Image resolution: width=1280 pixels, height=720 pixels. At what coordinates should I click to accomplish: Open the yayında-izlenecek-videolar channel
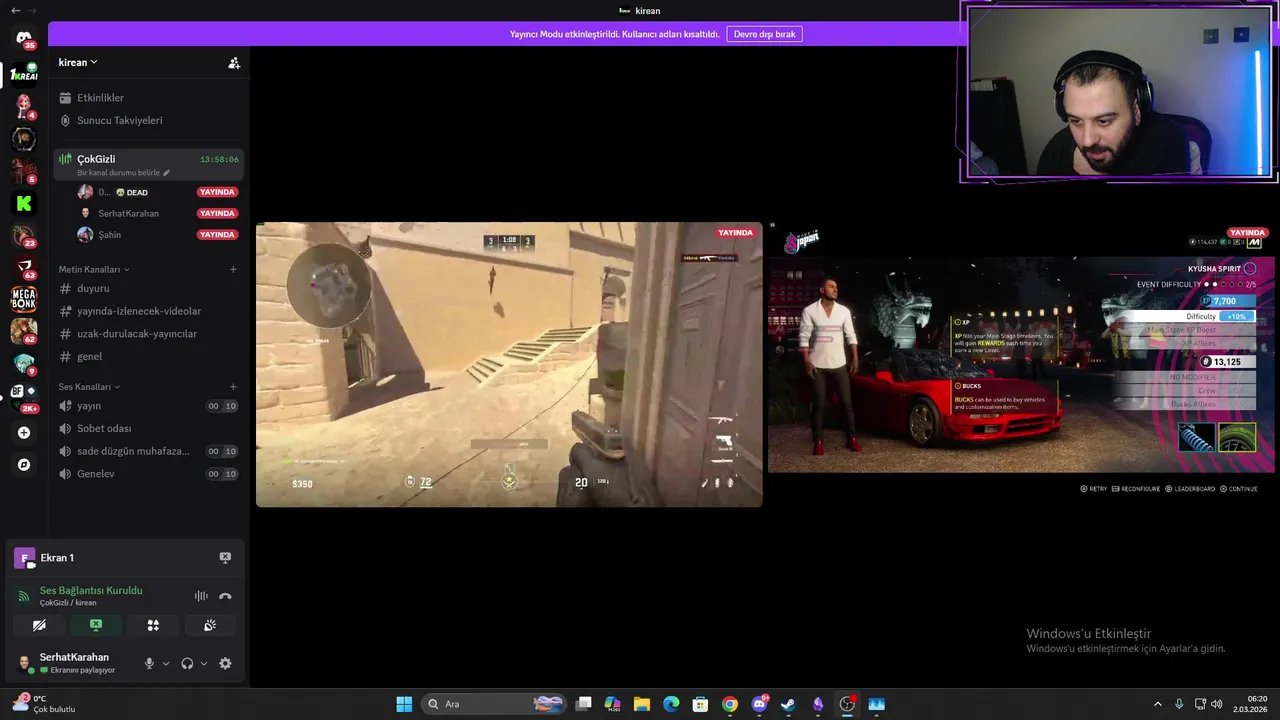(148, 311)
